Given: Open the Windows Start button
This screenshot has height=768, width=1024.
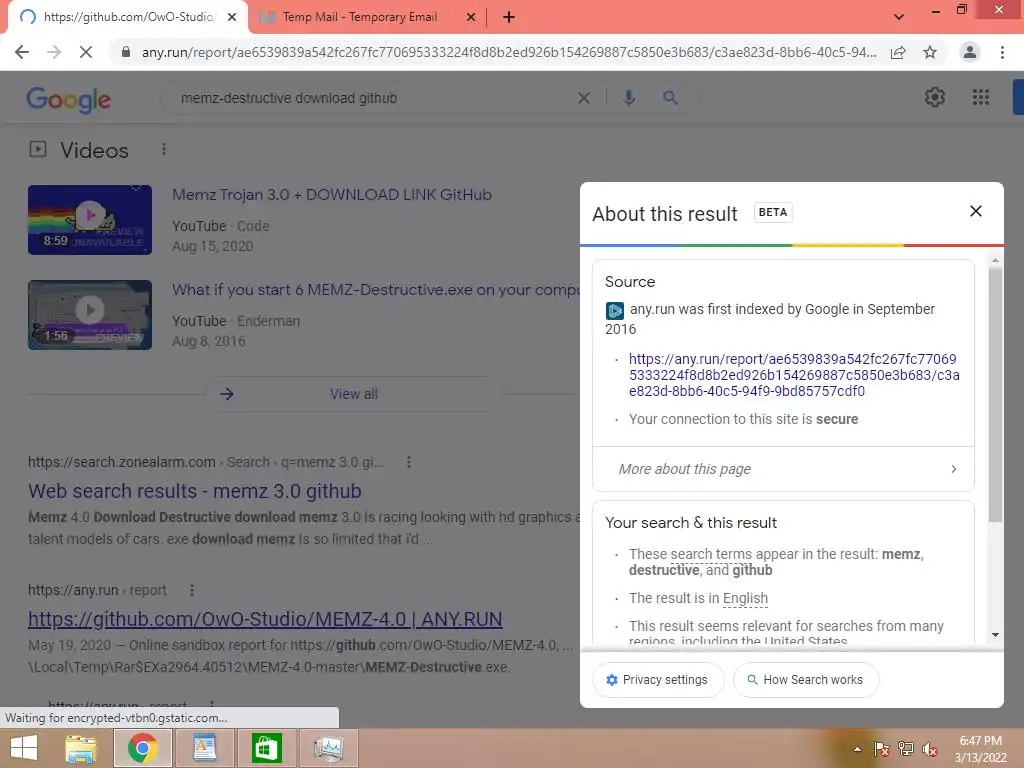Looking at the screenshot, I should click(x=24, y=748).
